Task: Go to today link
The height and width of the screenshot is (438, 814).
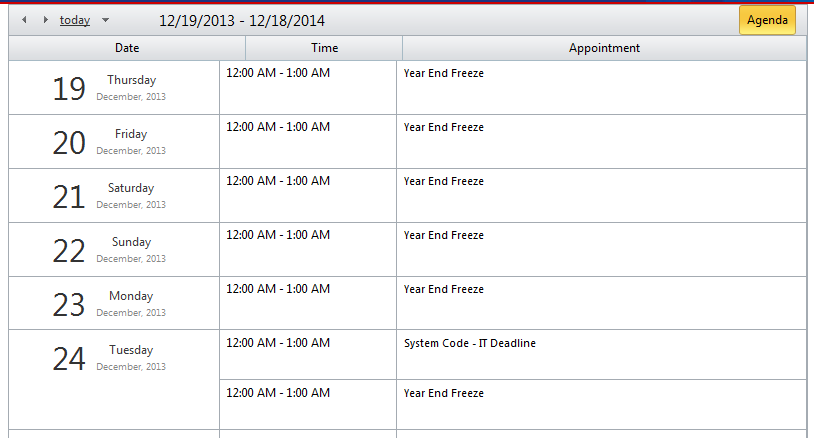Action: (74, 20)
